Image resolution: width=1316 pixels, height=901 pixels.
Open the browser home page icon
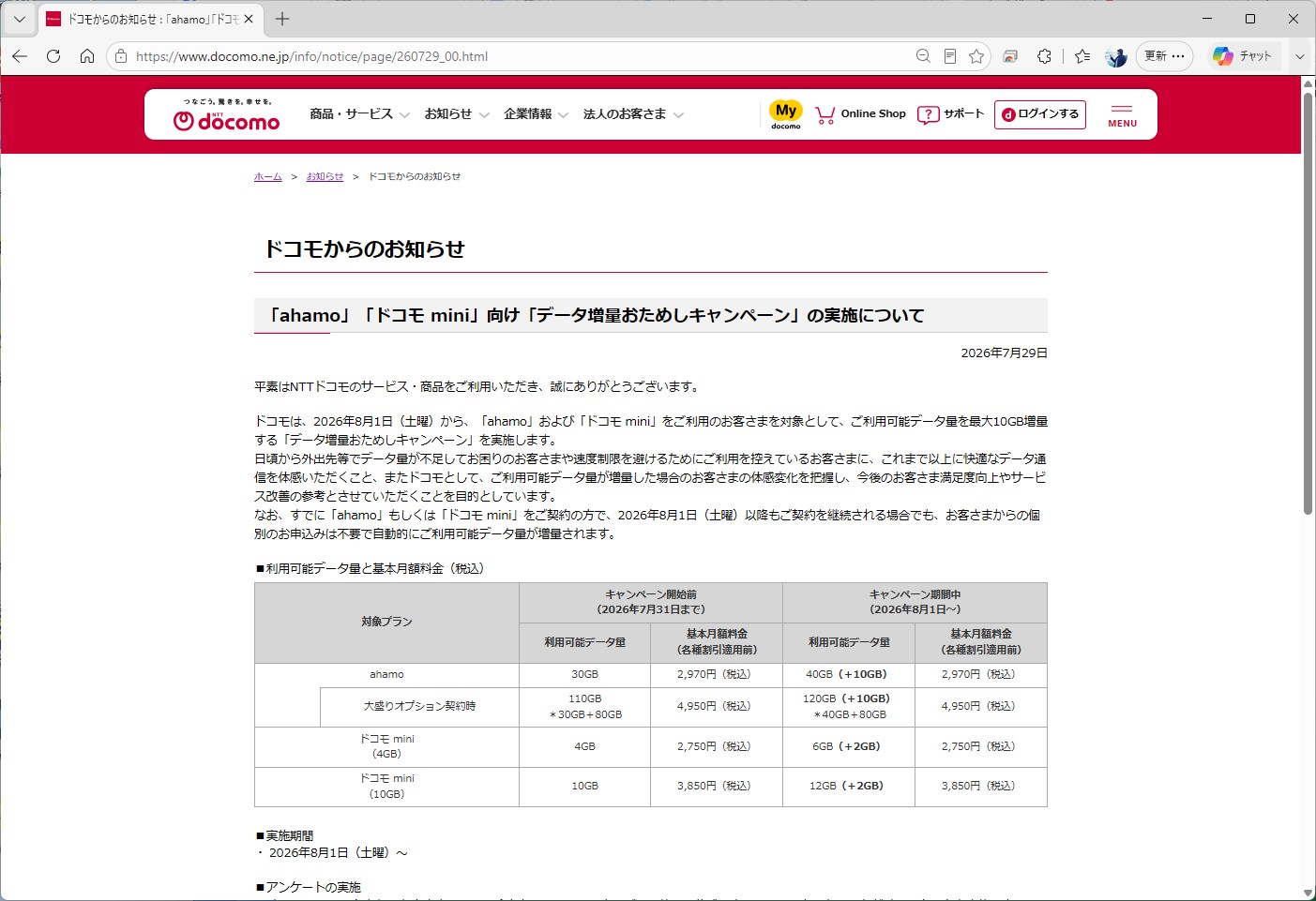(87, 56)
